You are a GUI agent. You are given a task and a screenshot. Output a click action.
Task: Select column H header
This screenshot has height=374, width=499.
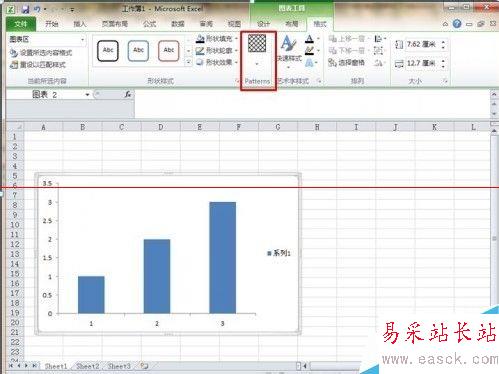[317, 127]
